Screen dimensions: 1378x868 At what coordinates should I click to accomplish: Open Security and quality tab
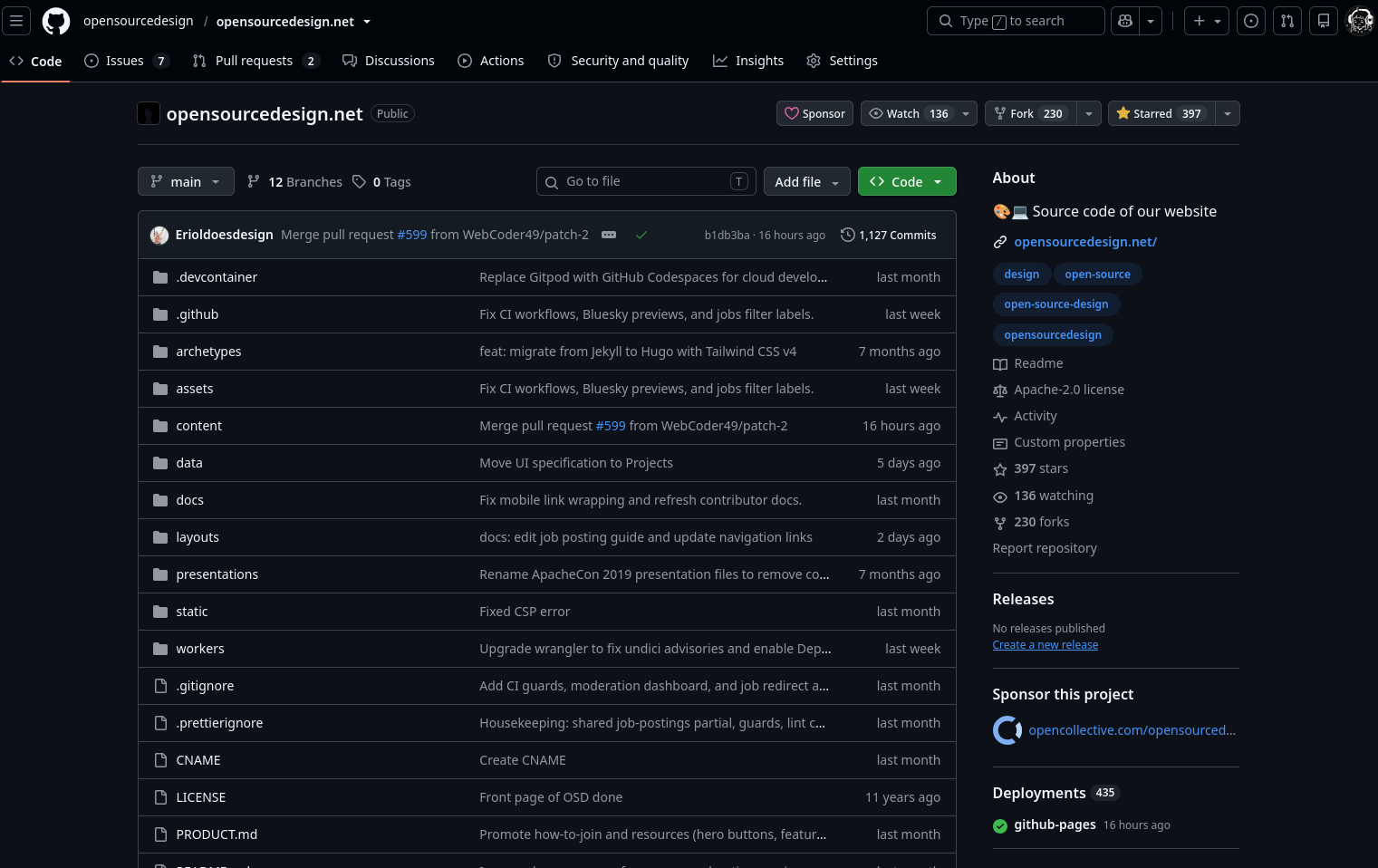pos(619,61)
